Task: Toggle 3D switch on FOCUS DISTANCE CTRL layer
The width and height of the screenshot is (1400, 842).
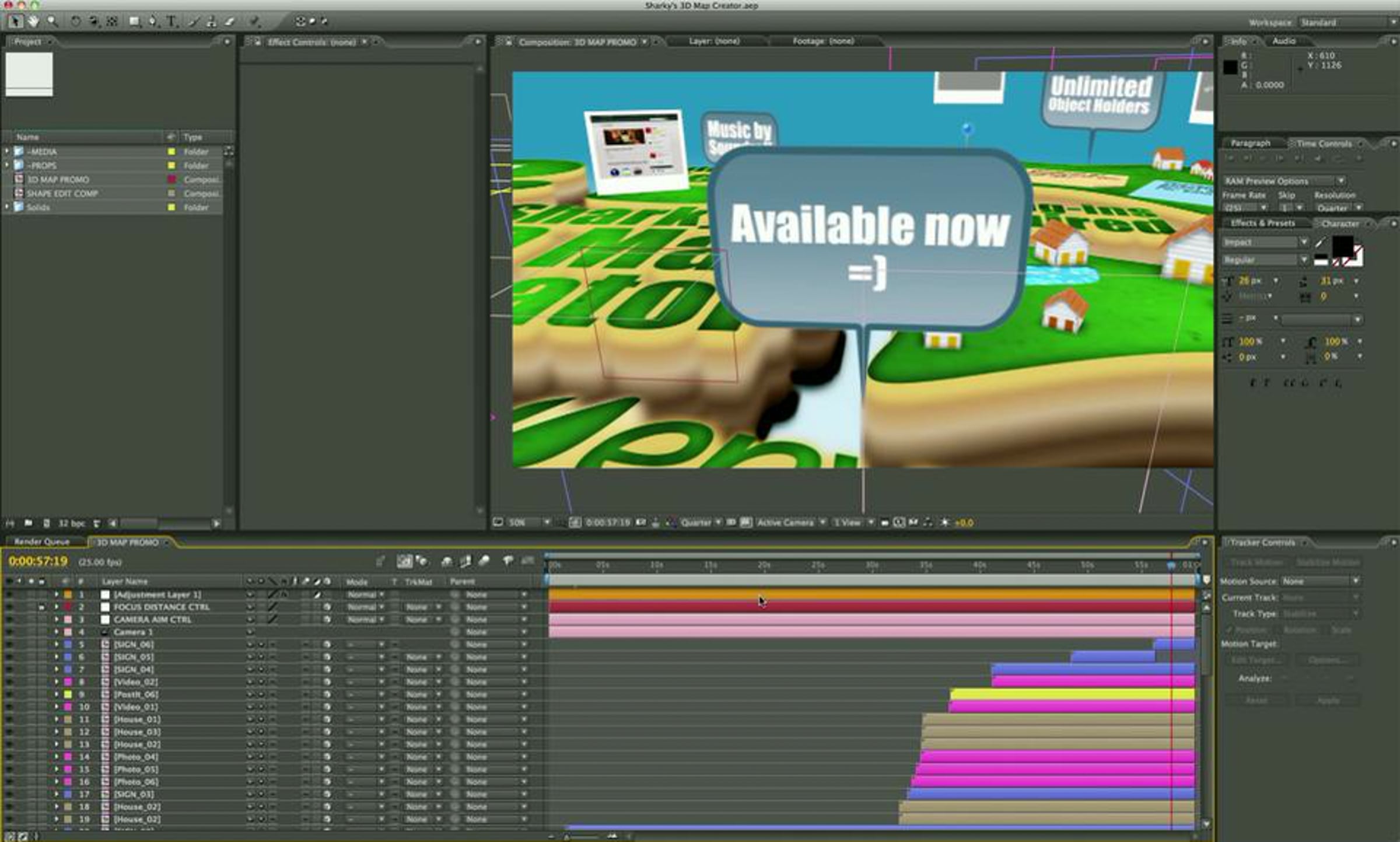Action: [327, 607]
